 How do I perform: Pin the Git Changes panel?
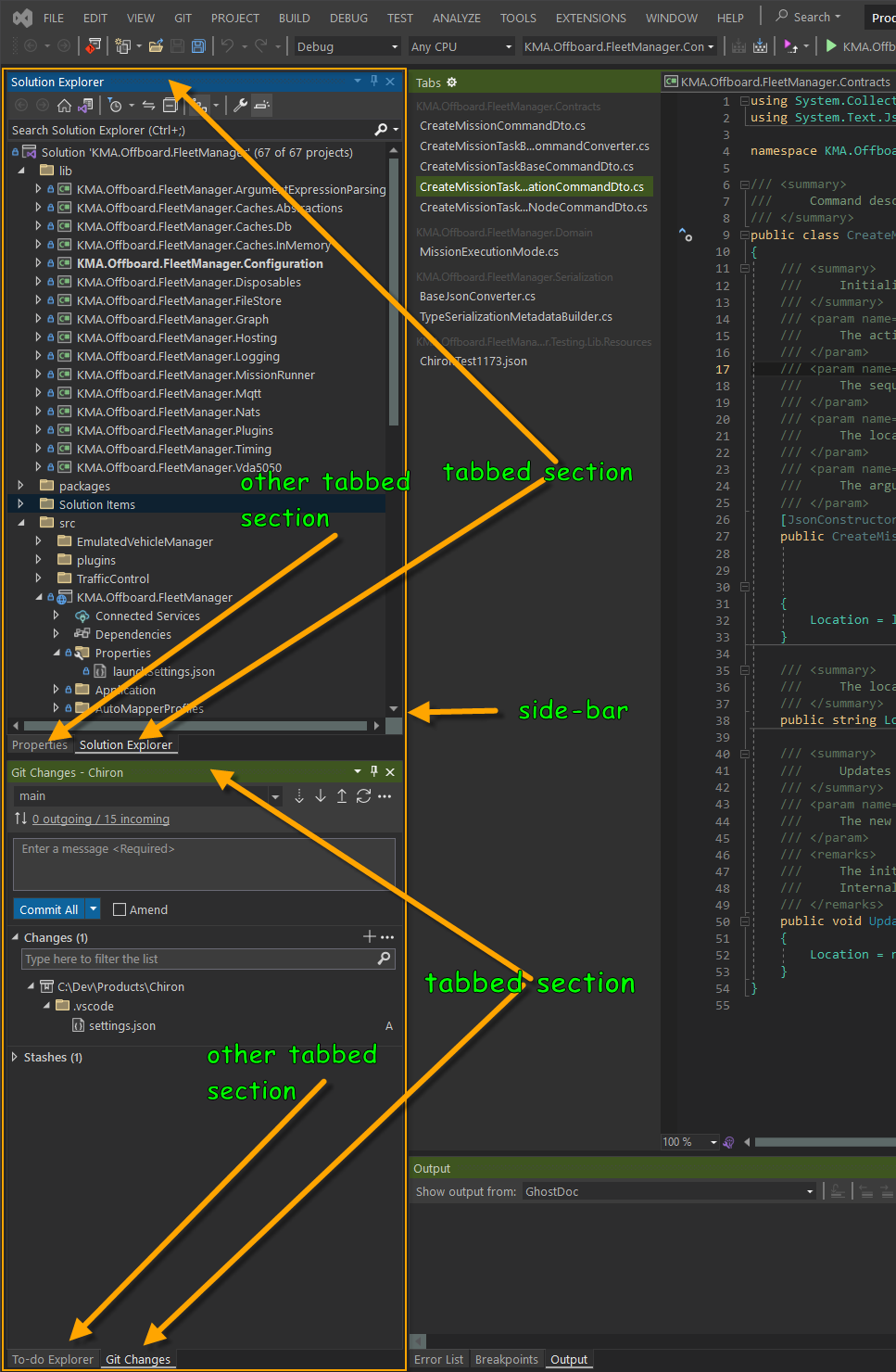(373, 771)
